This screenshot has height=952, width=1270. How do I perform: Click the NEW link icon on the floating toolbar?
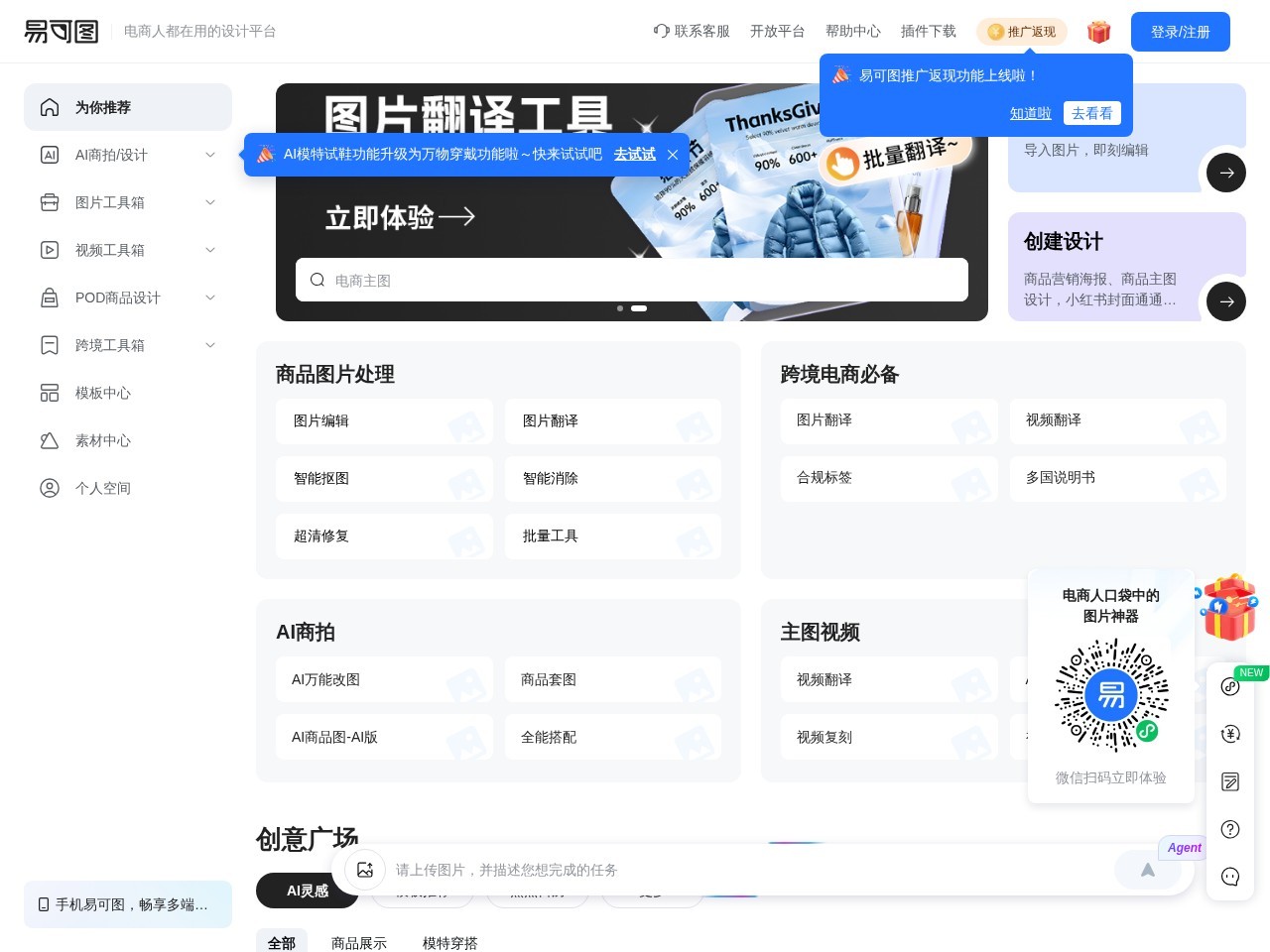[1230, 686]
